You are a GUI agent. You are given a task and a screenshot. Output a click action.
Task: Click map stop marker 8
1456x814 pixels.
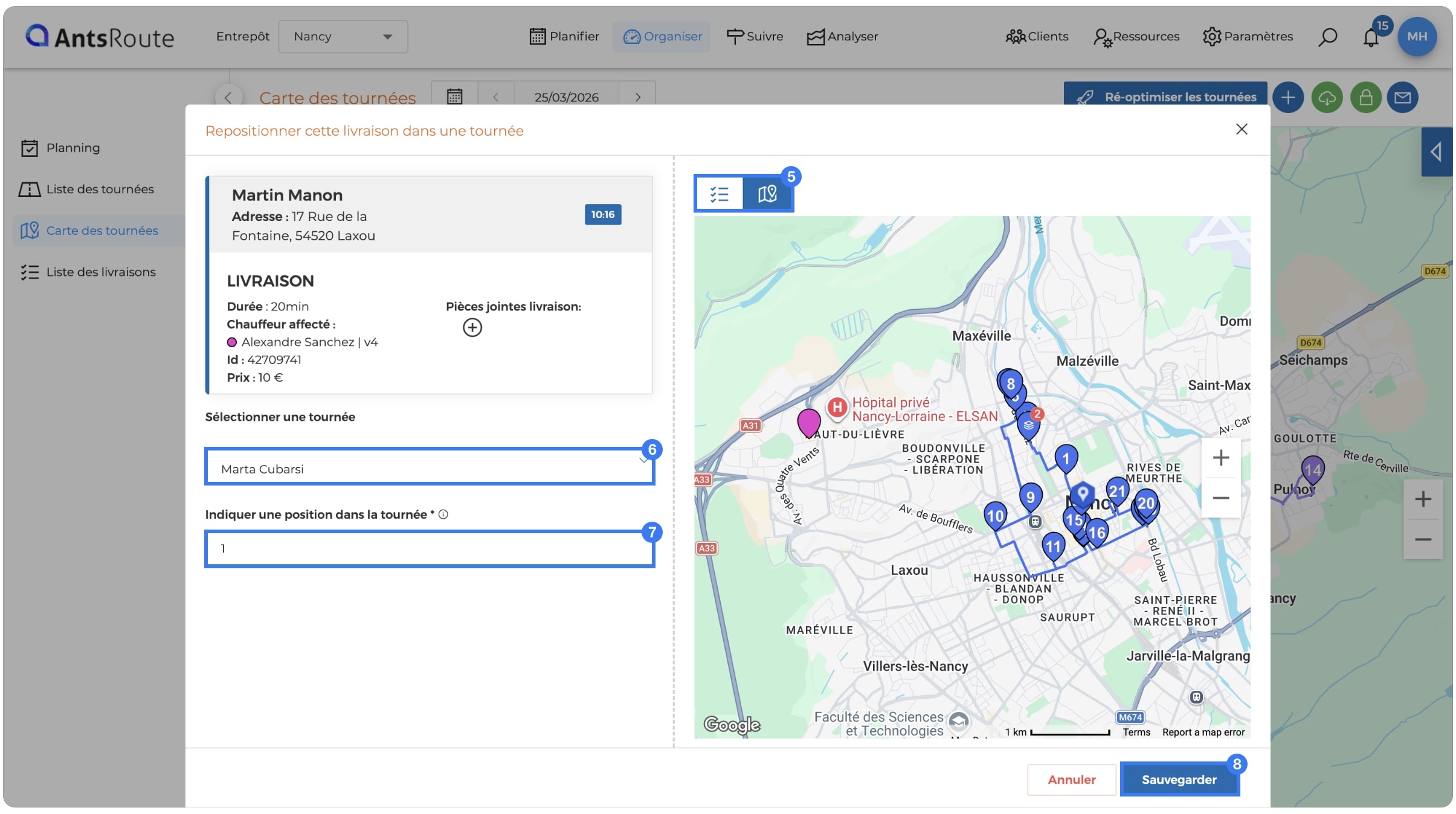click(x=1011, y=384)
